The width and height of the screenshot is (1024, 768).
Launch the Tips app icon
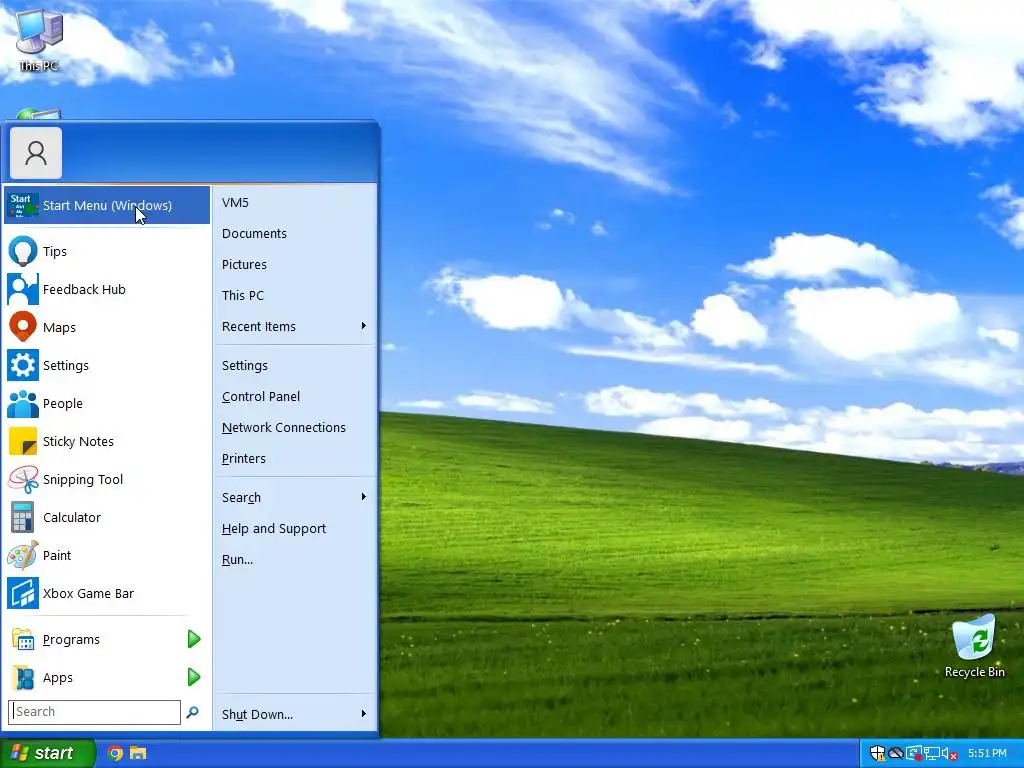(22, 251)
